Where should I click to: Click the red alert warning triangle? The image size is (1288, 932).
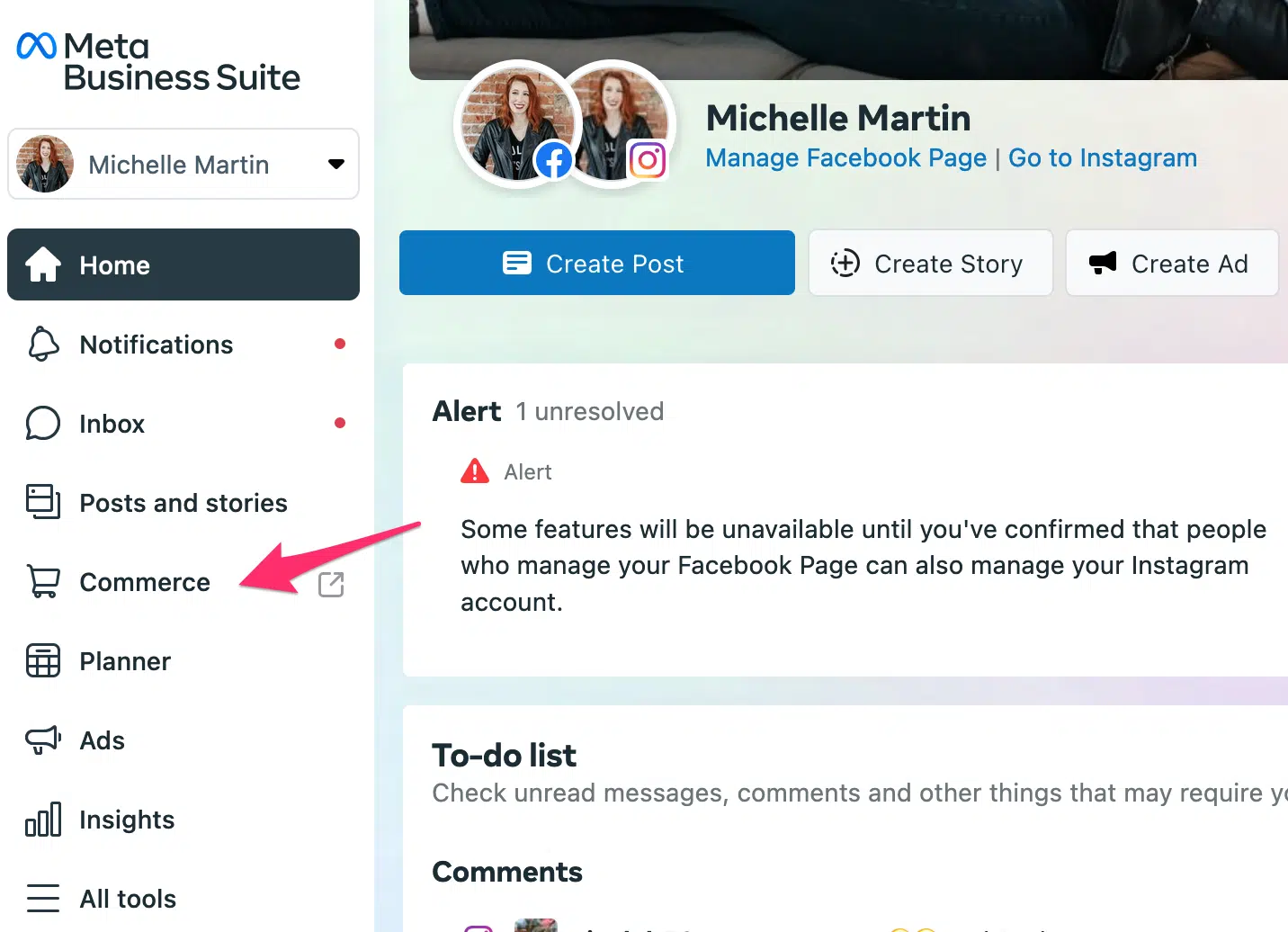click(x=475, y=470)
